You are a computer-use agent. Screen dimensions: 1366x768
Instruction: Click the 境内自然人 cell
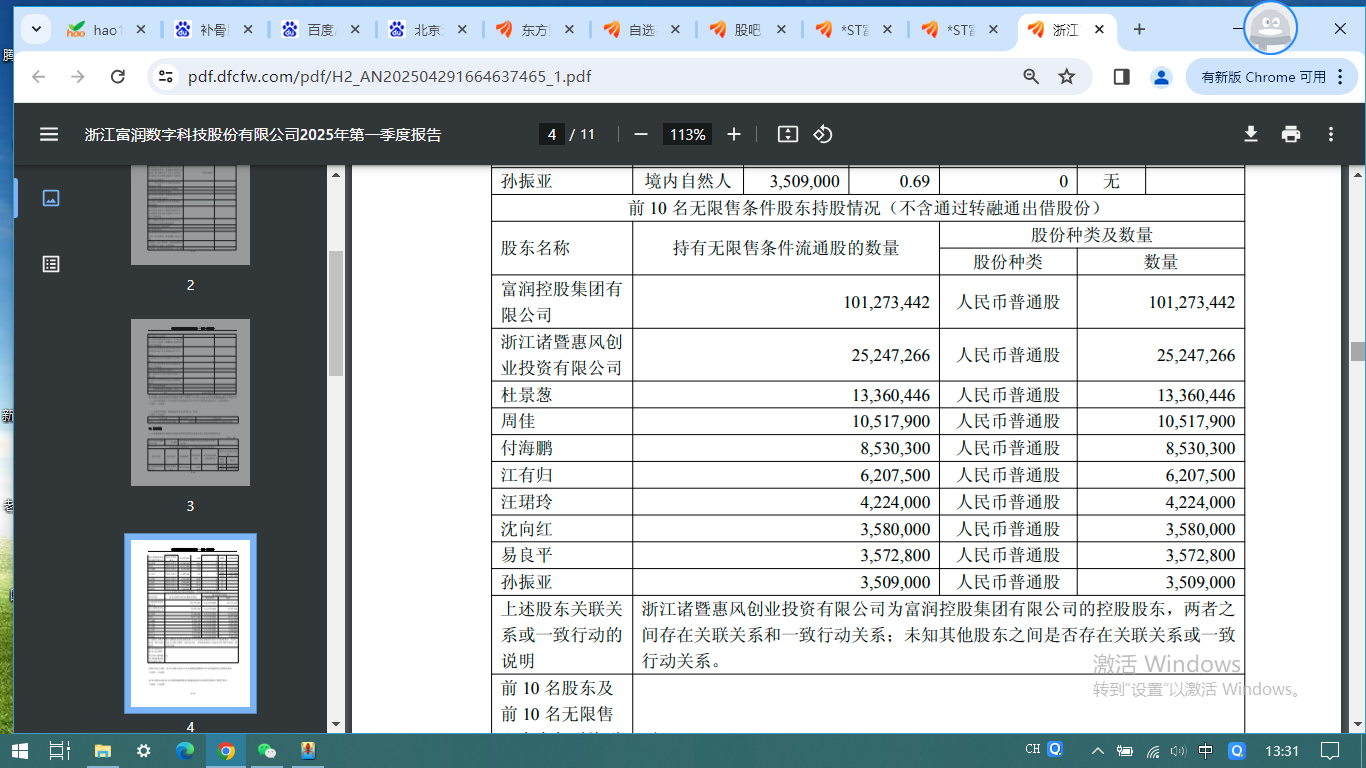tap(688, 182)
